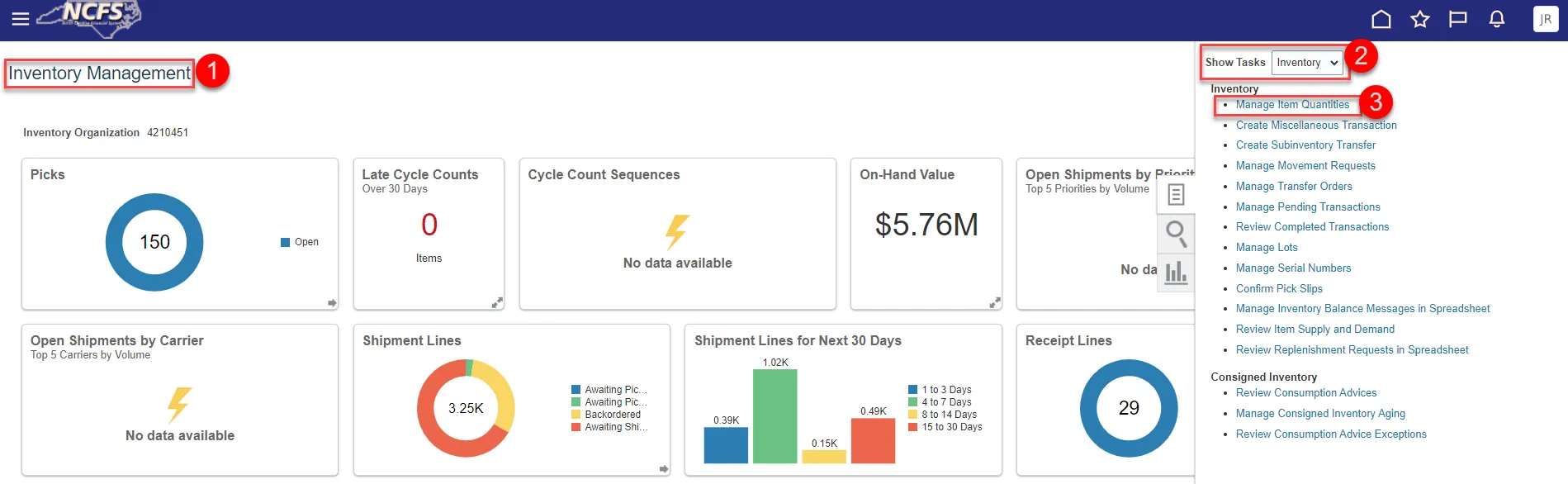This screenshot has height=484, width=1568.
Task: Click the Manage Item Quantities link
Action: coord(1292,105)
